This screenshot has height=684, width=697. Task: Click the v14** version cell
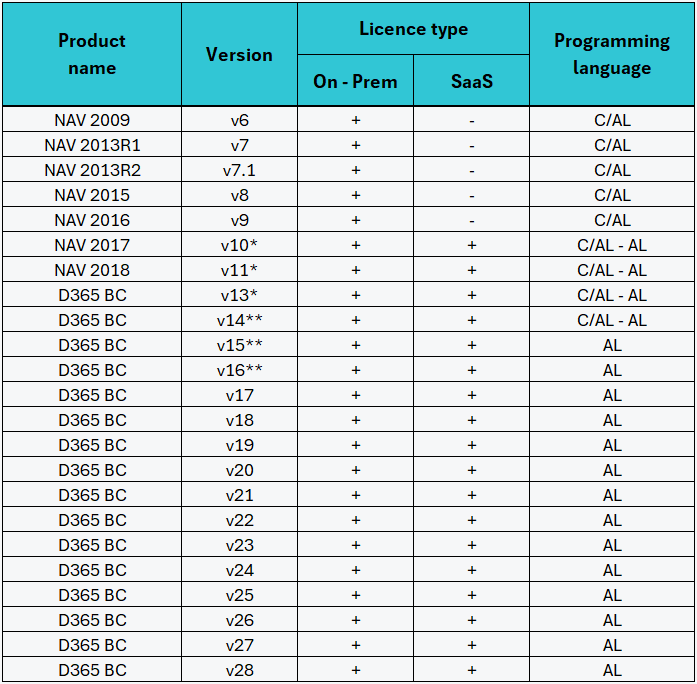pos(239,320)
